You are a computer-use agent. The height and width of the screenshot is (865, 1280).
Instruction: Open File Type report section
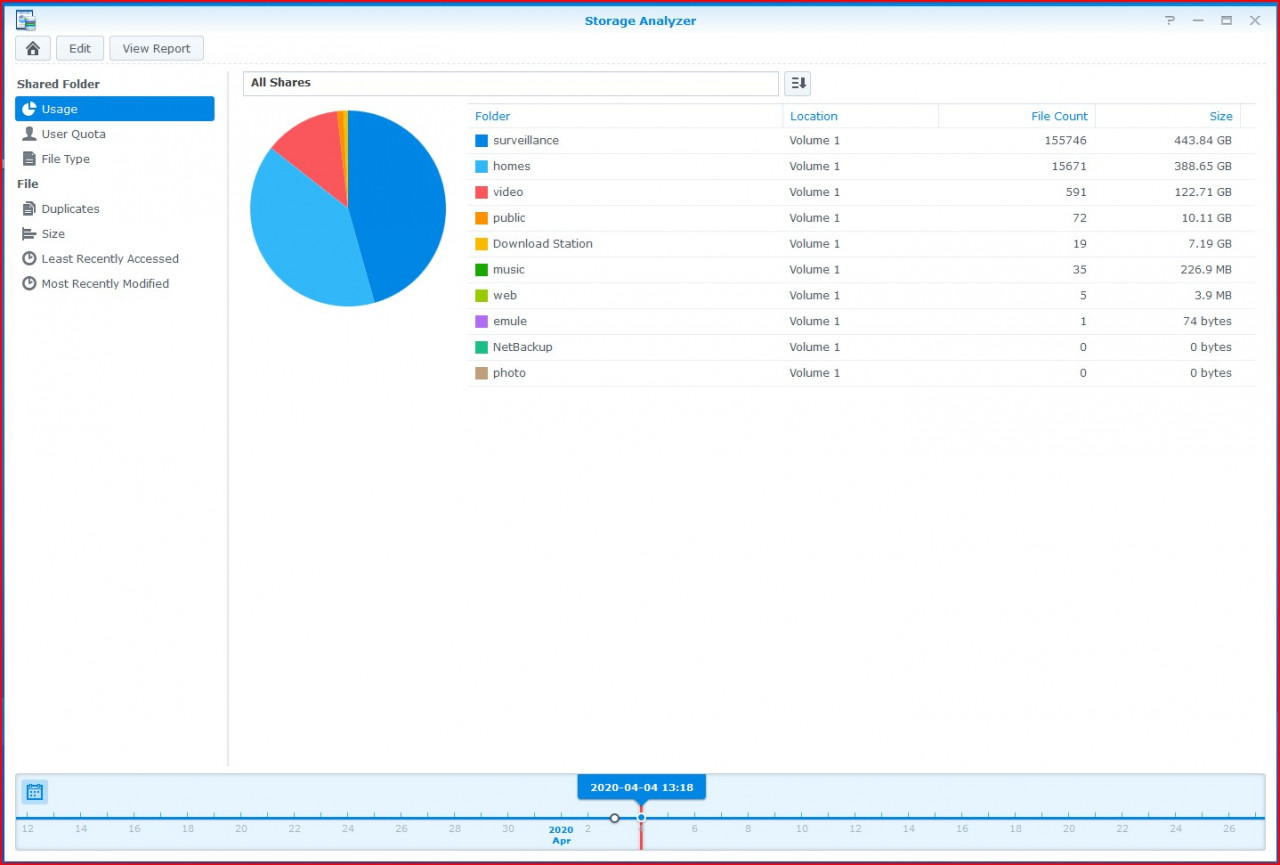coord(115,159)
